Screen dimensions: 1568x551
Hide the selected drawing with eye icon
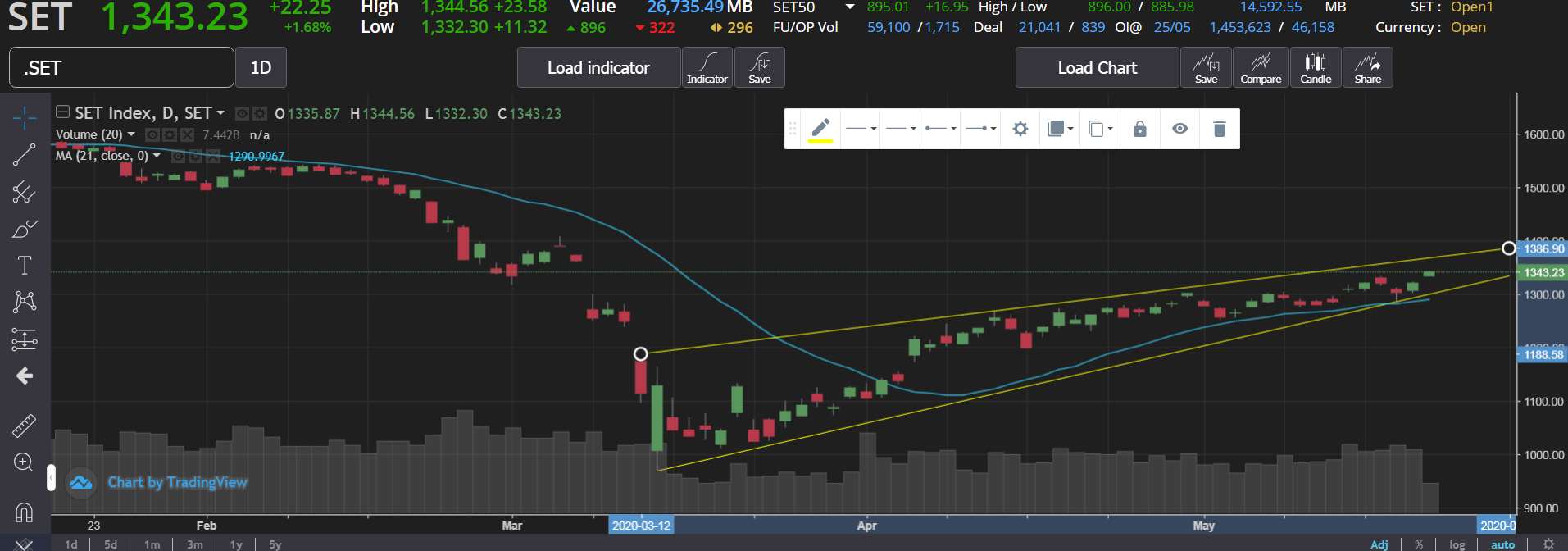point(1179,129)
